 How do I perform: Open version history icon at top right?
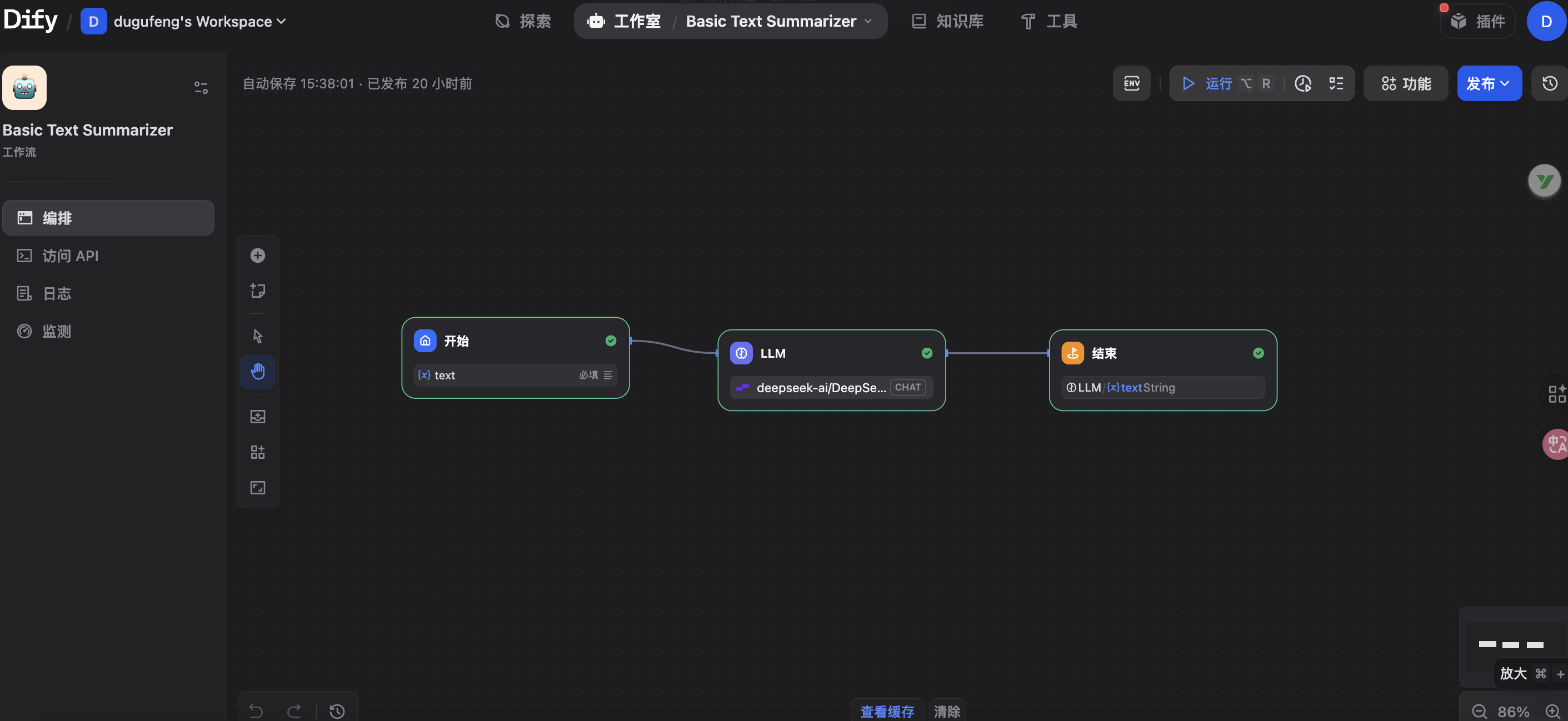[1550, 83]
